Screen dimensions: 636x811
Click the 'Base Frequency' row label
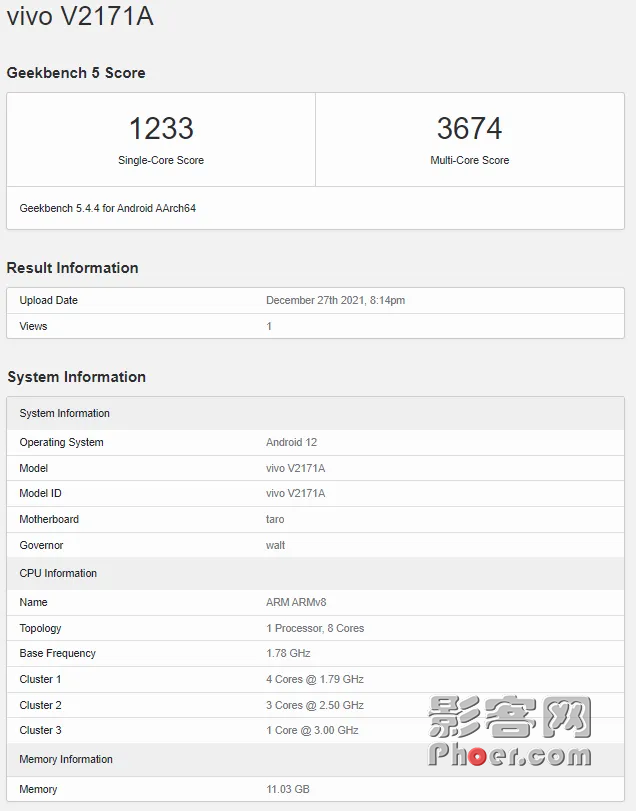tap(57, 653)
